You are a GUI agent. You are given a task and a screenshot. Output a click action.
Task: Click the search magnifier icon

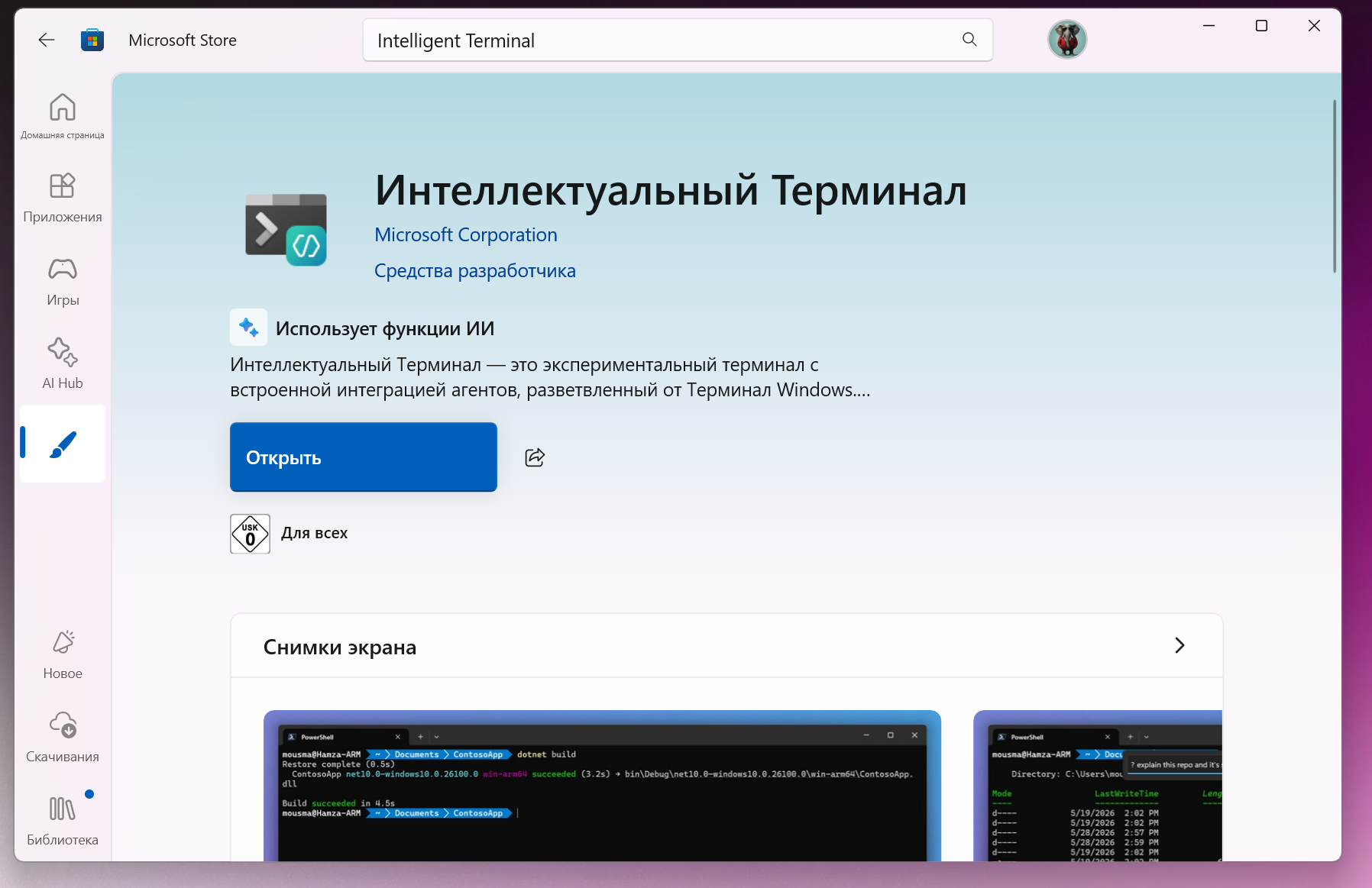point(969,40)
